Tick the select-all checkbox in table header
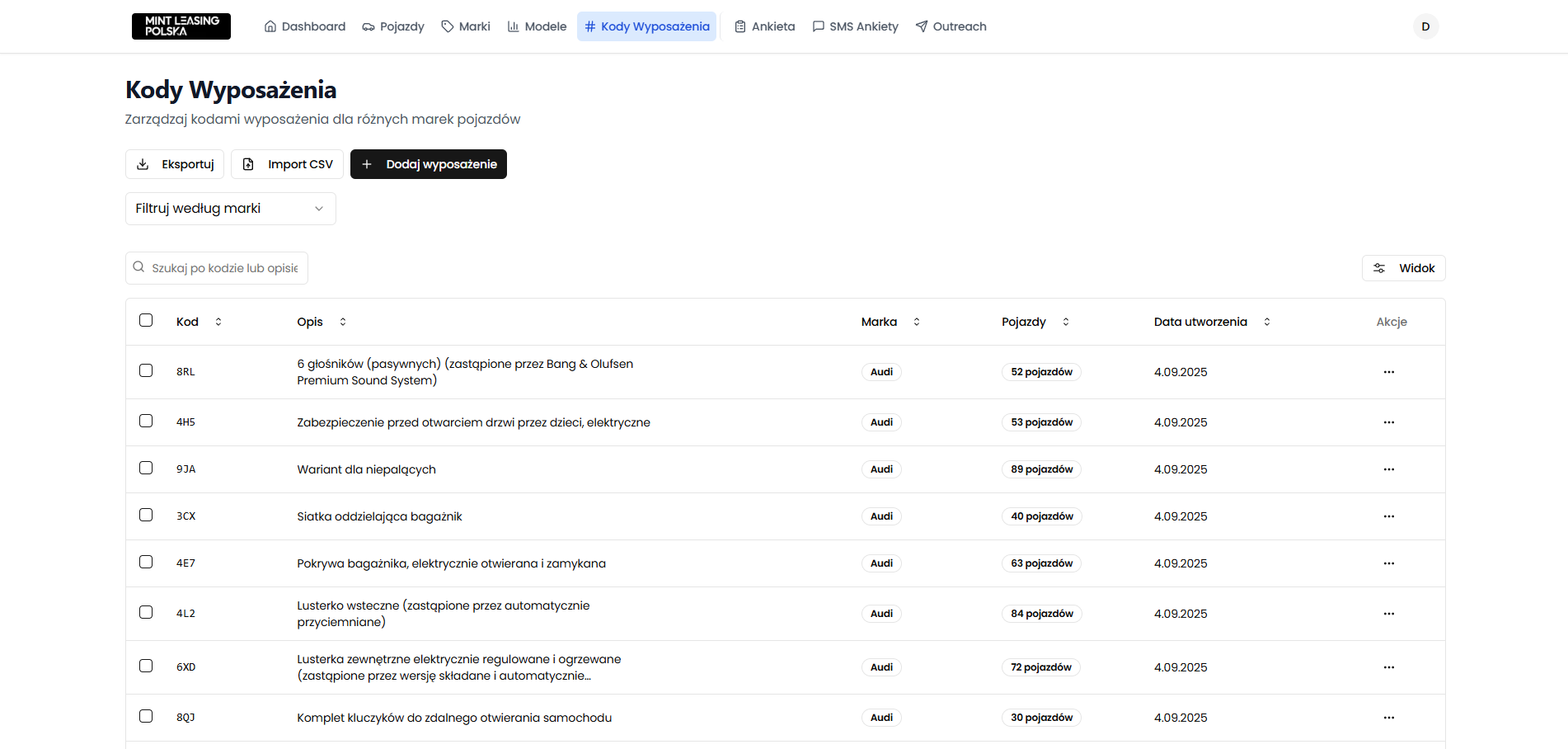 pos(146,320)
